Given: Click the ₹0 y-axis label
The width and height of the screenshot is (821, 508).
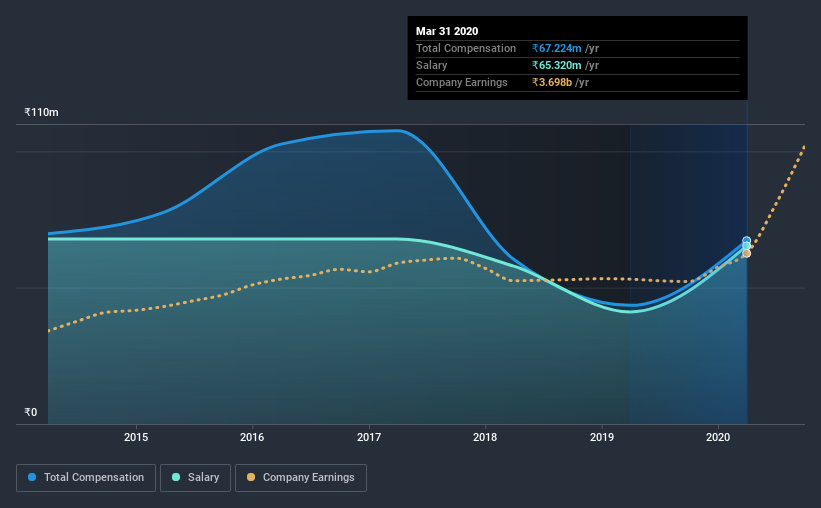Looking at the screenshot, I should coord(30,412).
